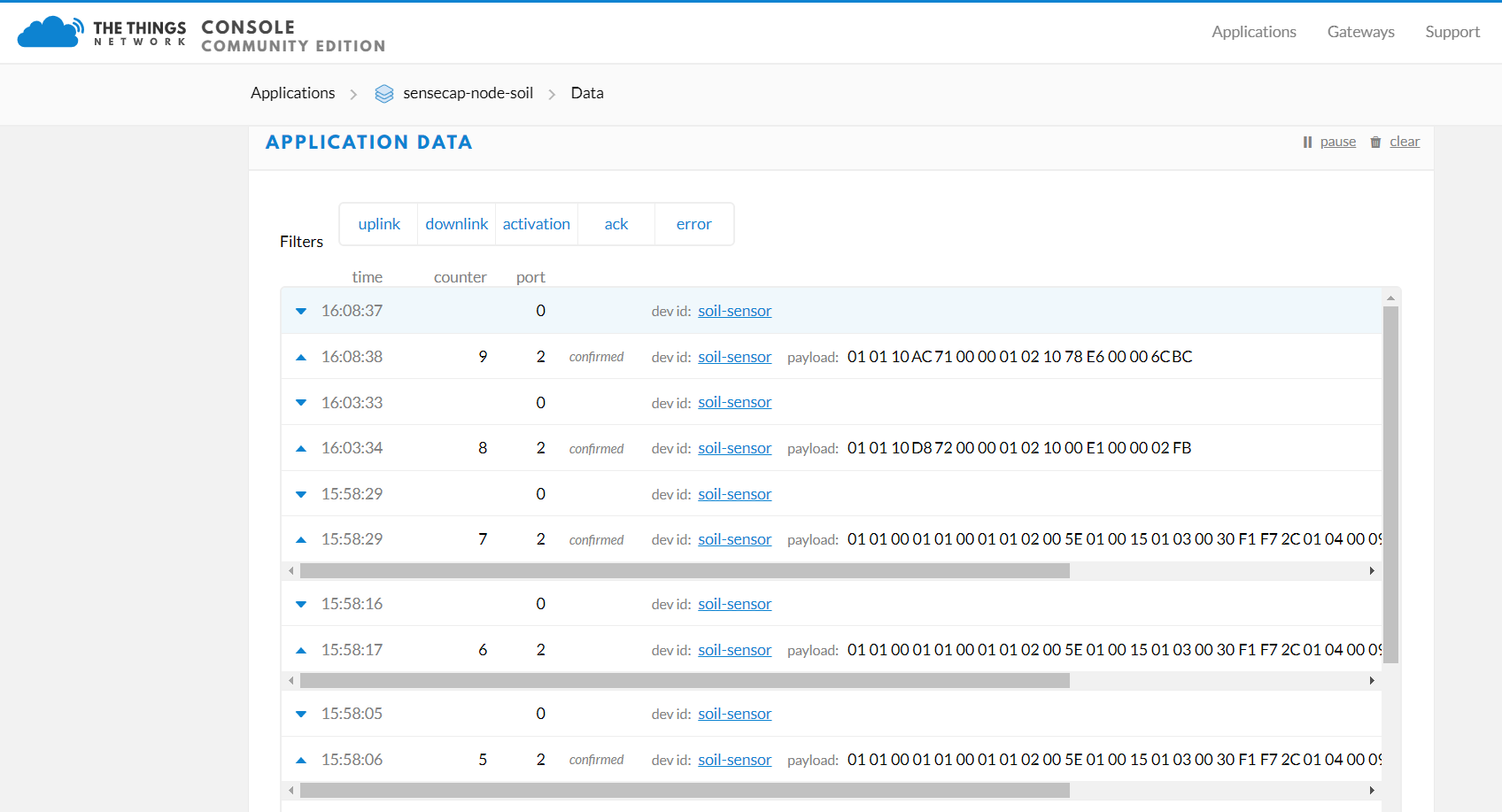Expand the 16:03:34 uplink entry
The height and width of the screenshot is (812, 1502).
tap(301, 448)
